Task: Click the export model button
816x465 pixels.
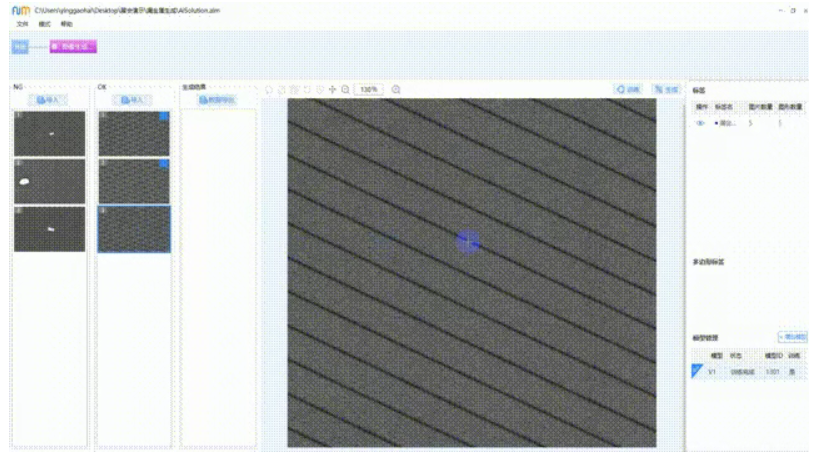Action: tap(793, 337)
